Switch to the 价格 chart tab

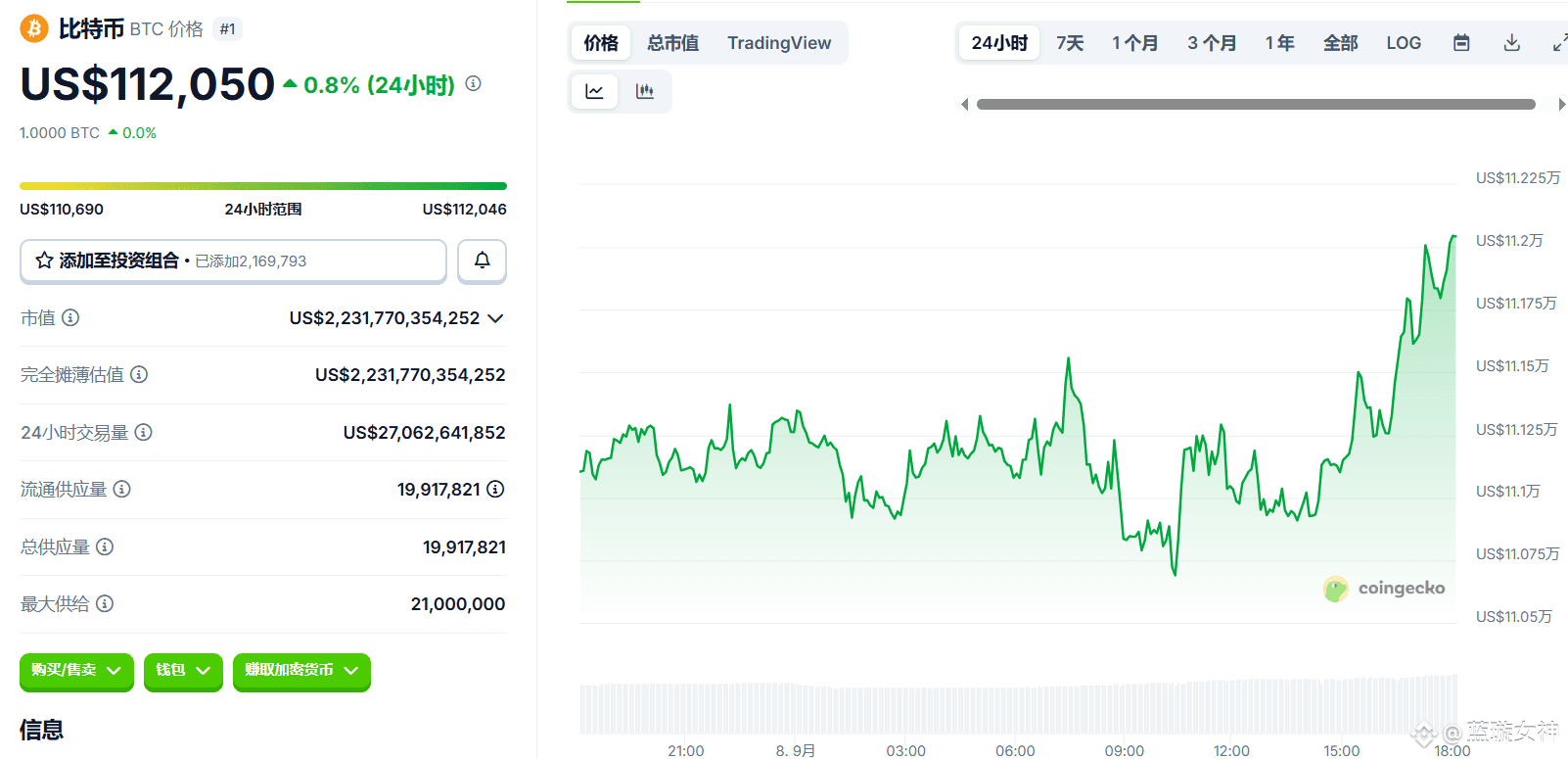coord(601,43)
